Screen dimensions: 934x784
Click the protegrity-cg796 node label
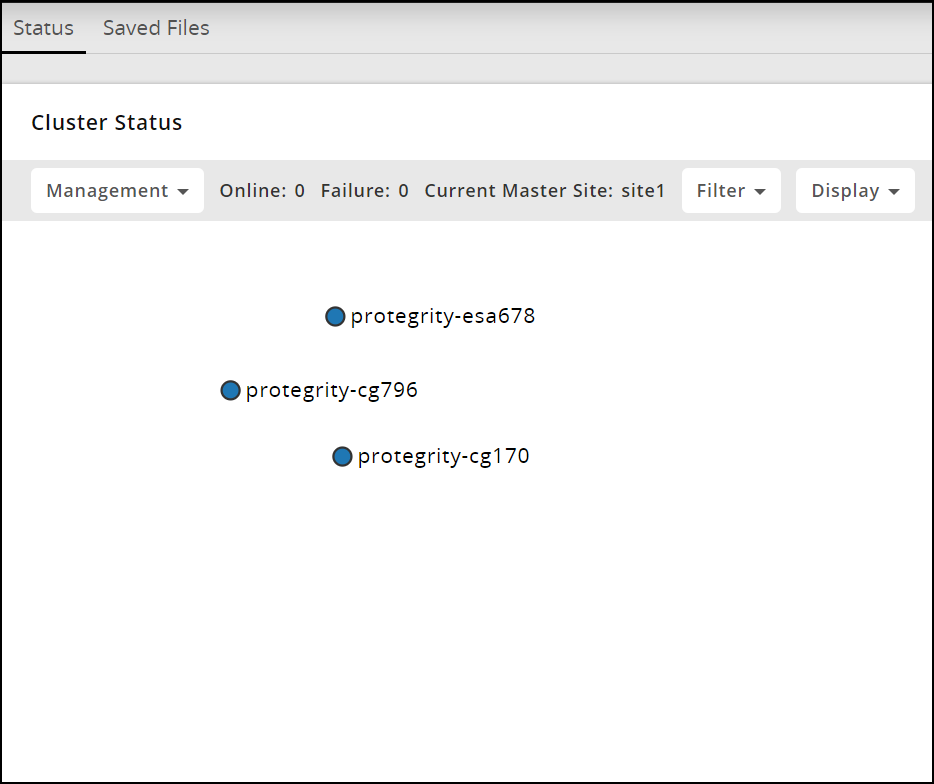point(332,390)
